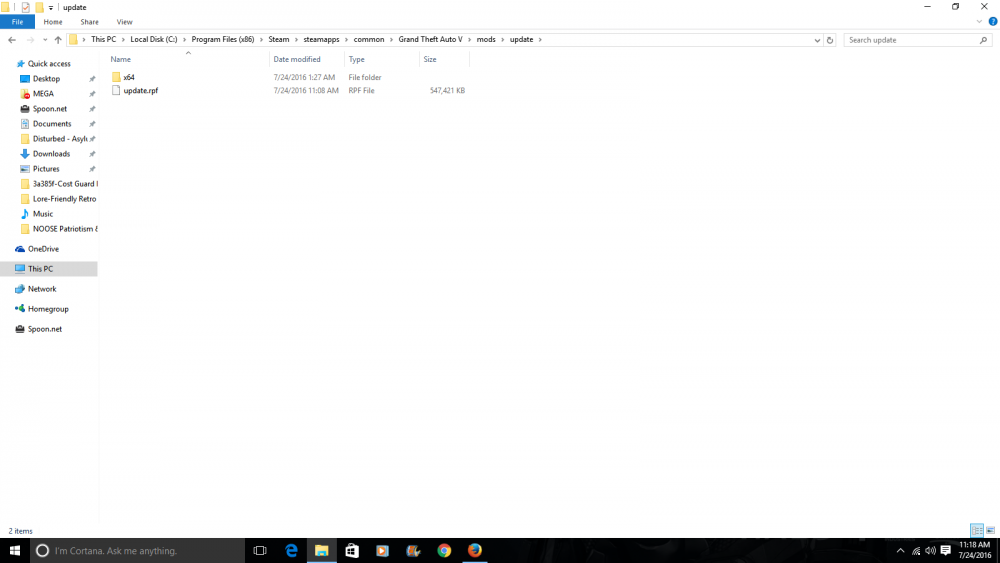The width and height of the screenshot is (1000, 563).
Task: Open File Explorer help
Action: (992, 22)
